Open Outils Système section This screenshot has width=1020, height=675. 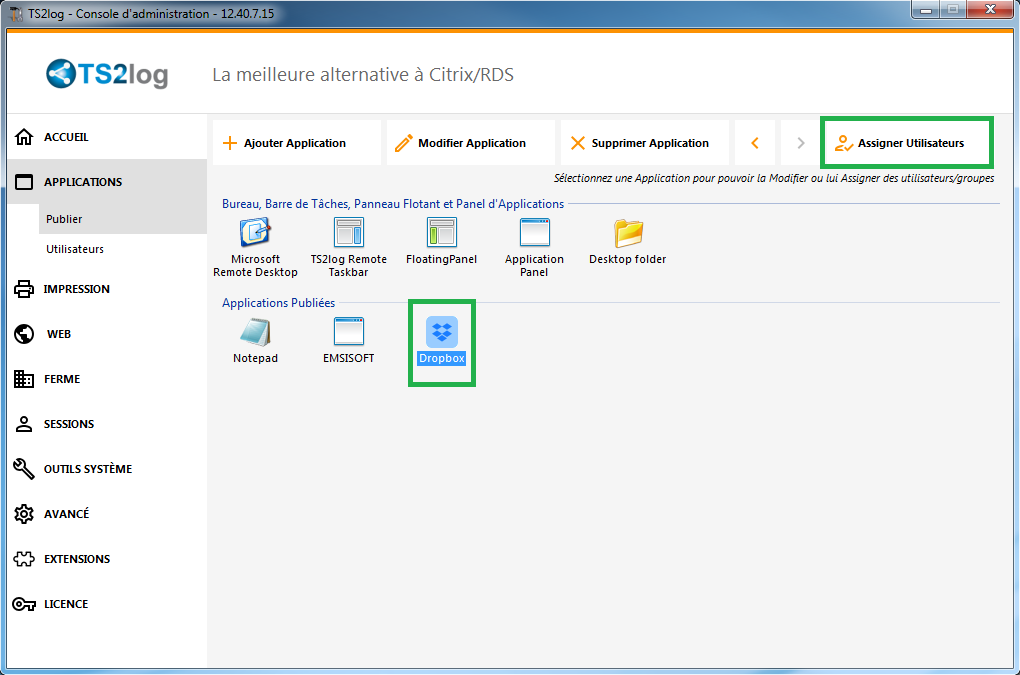107,469
